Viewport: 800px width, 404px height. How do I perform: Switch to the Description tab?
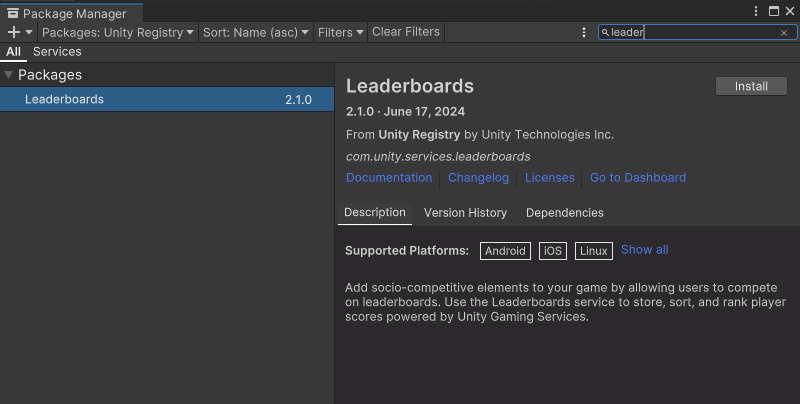coord(374,213)
